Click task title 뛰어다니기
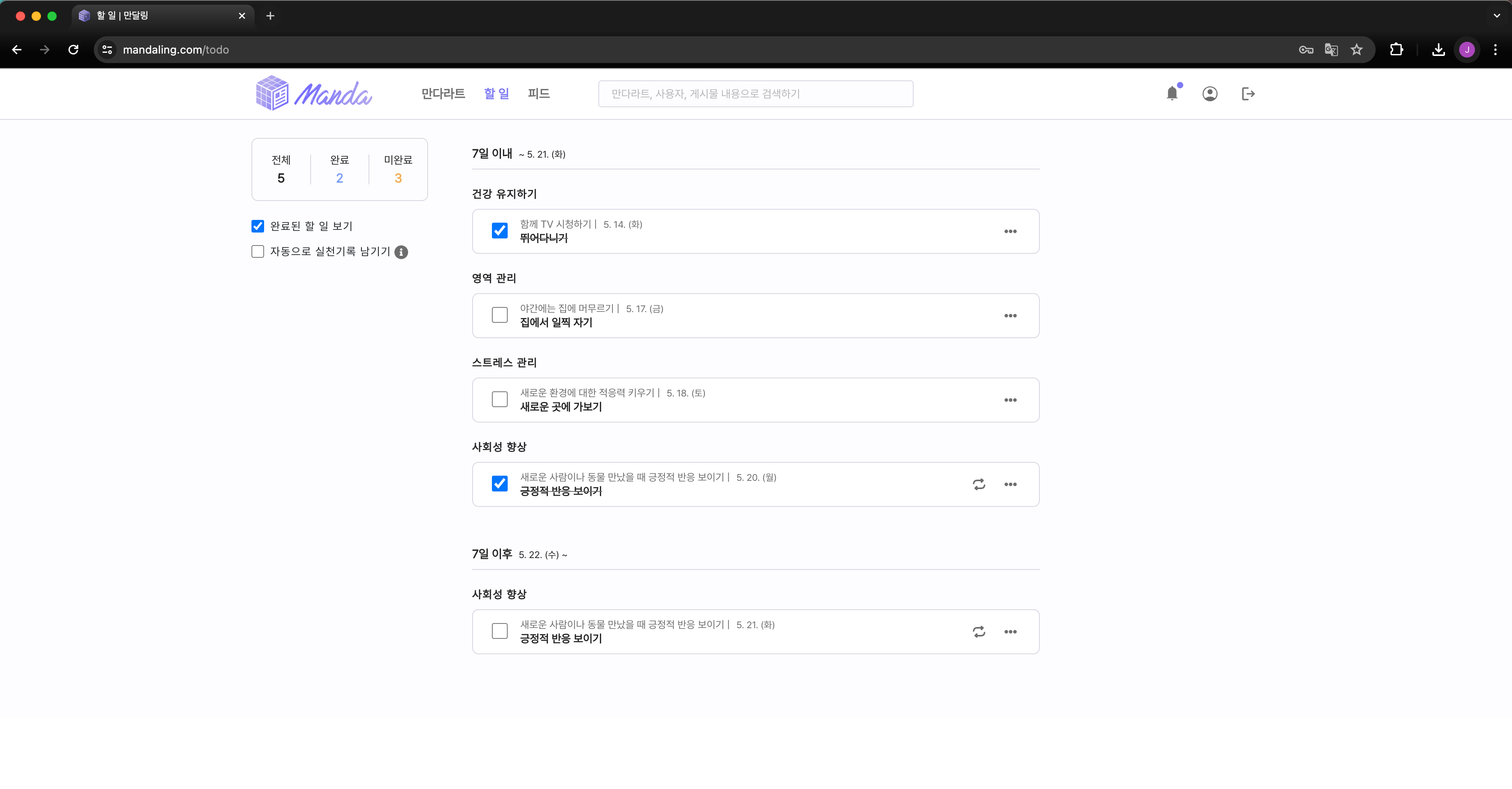 pos(544,238)
